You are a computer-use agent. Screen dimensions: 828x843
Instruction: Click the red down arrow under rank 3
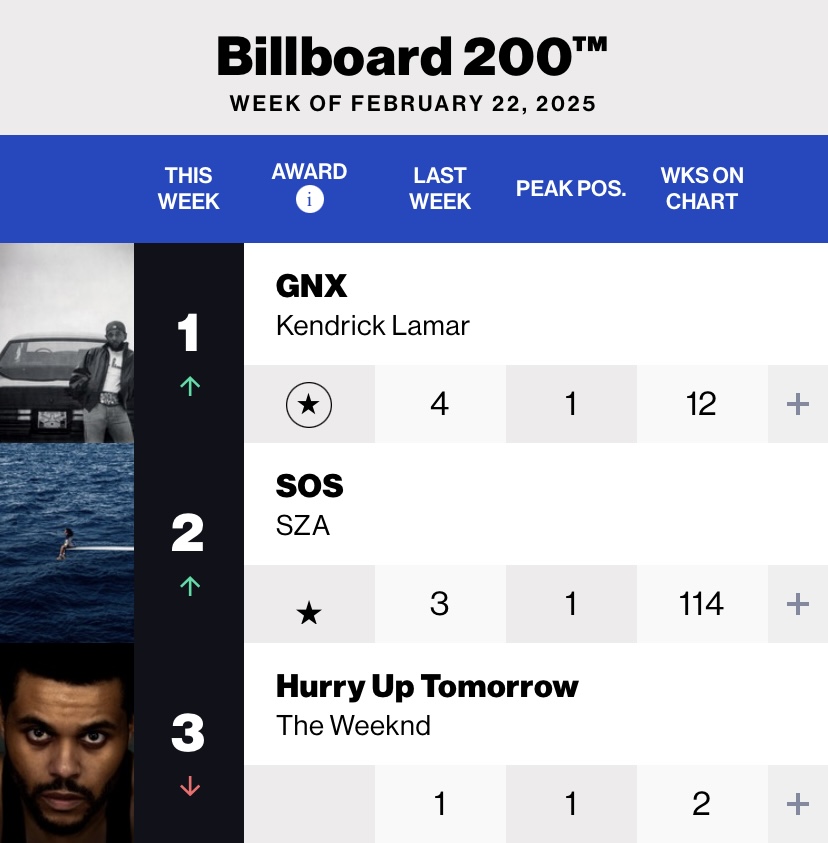(189, 787)
